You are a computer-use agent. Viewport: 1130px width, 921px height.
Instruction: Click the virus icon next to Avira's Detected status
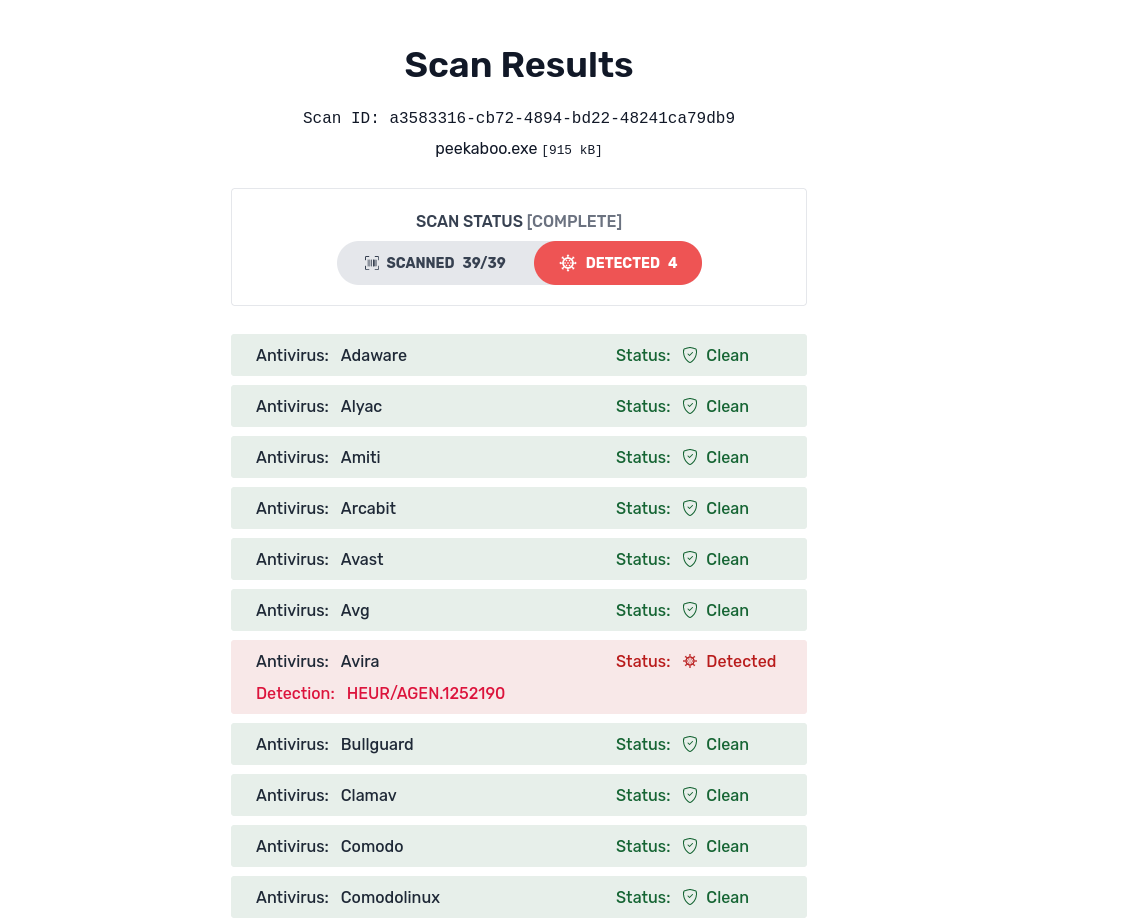pos(689,661)
